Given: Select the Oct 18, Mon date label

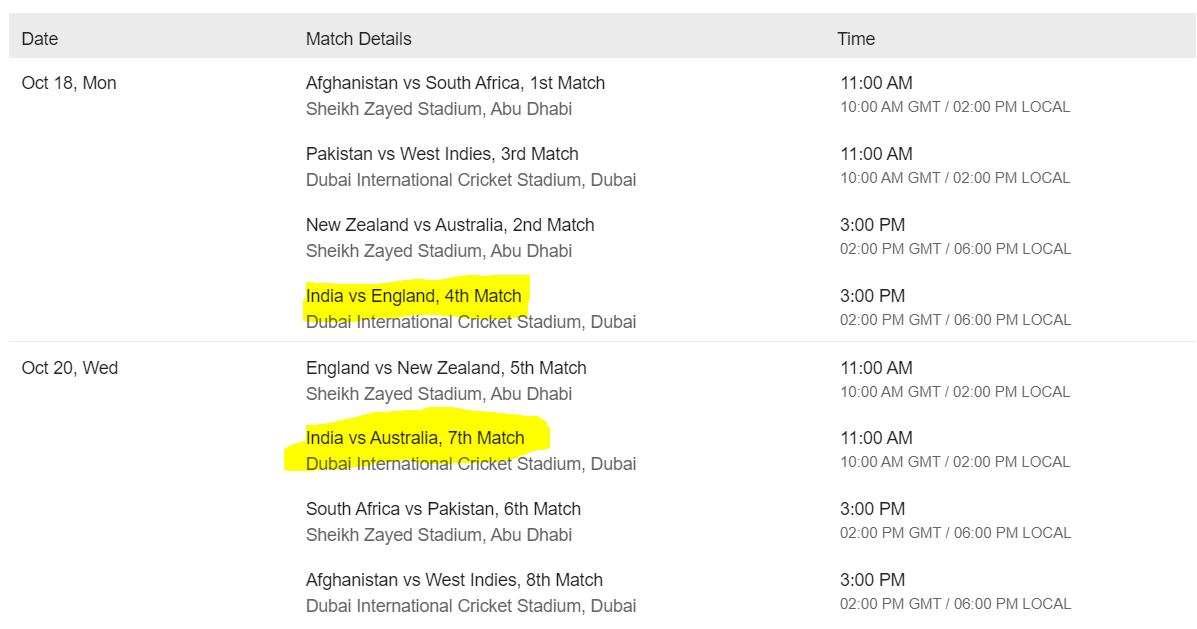Looking at the screenshot, I should (69, 83).
